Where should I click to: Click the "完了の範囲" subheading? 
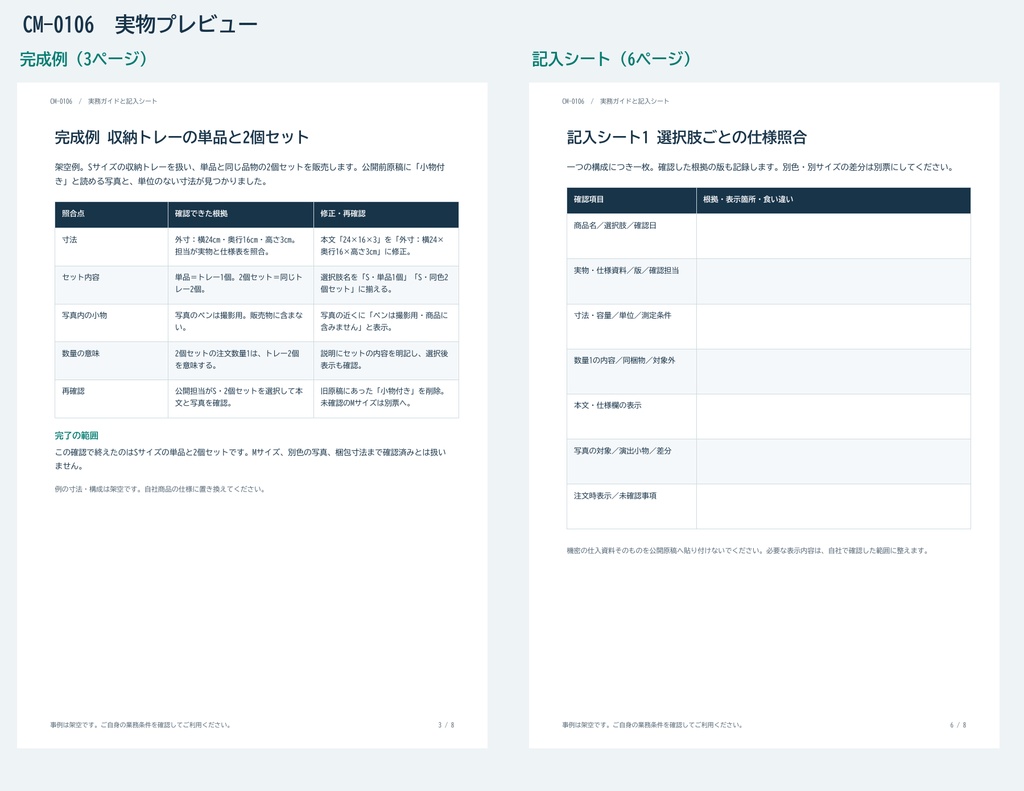(x=76, y=436)
